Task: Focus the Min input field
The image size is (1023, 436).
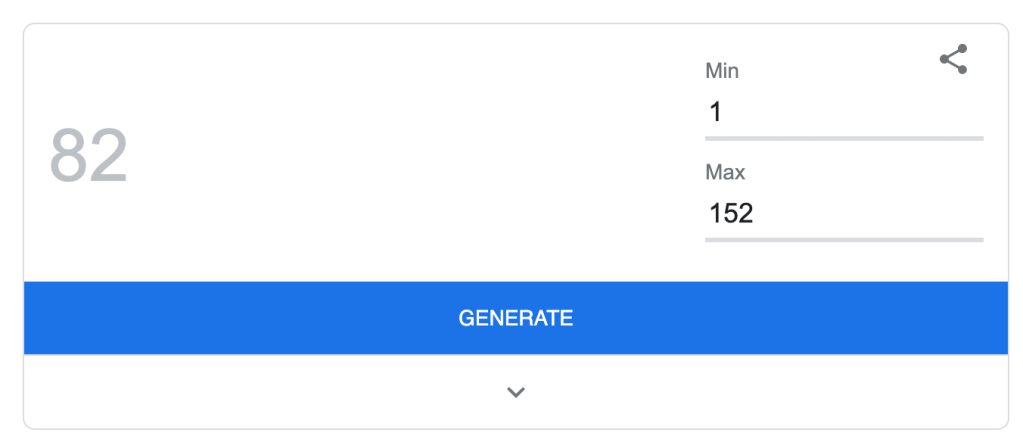Action: [x=843, y=112]
